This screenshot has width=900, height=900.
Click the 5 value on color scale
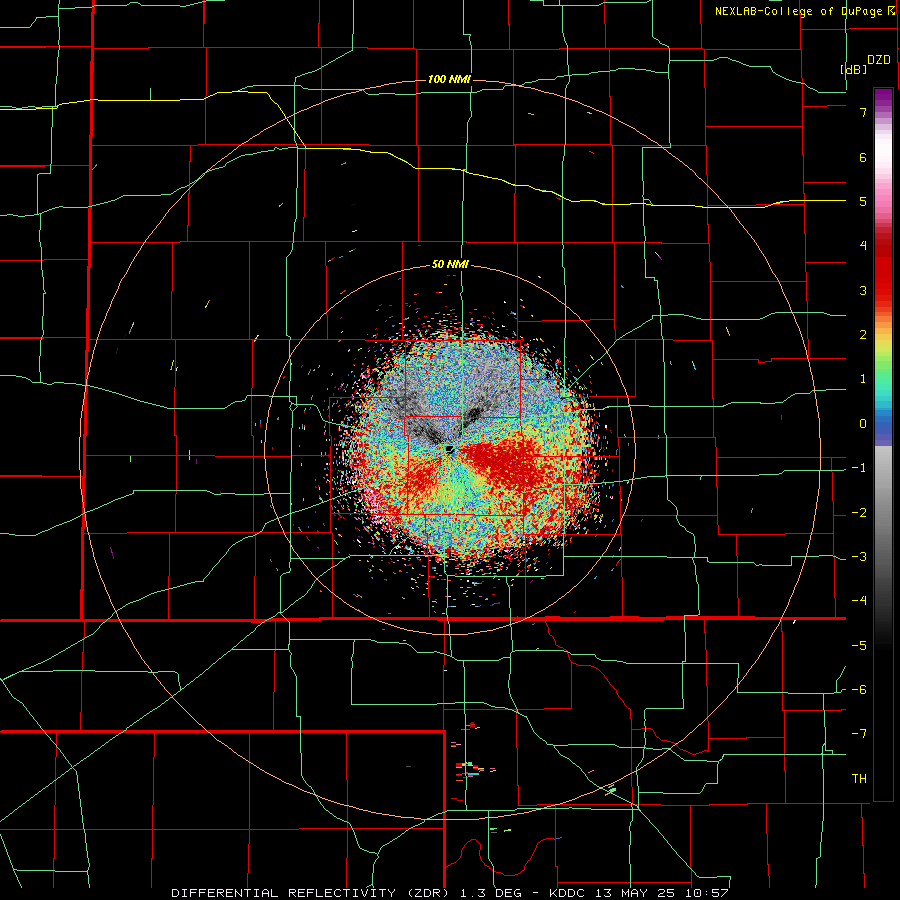863,201
